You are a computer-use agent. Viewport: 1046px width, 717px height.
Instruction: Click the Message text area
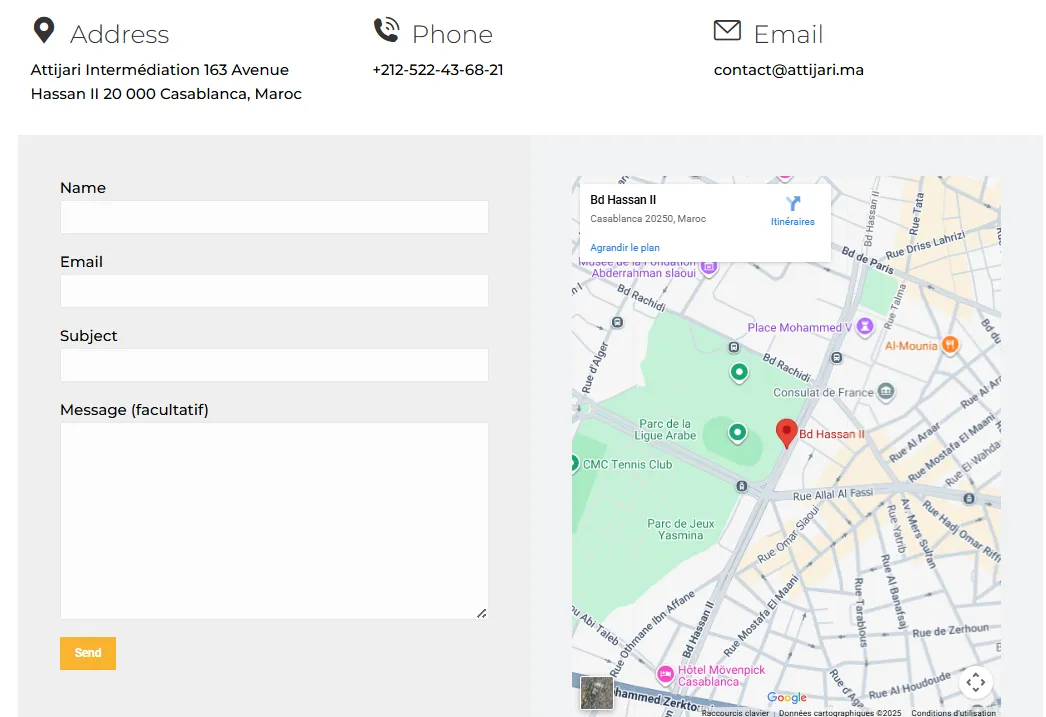click(x=274, y=520)
